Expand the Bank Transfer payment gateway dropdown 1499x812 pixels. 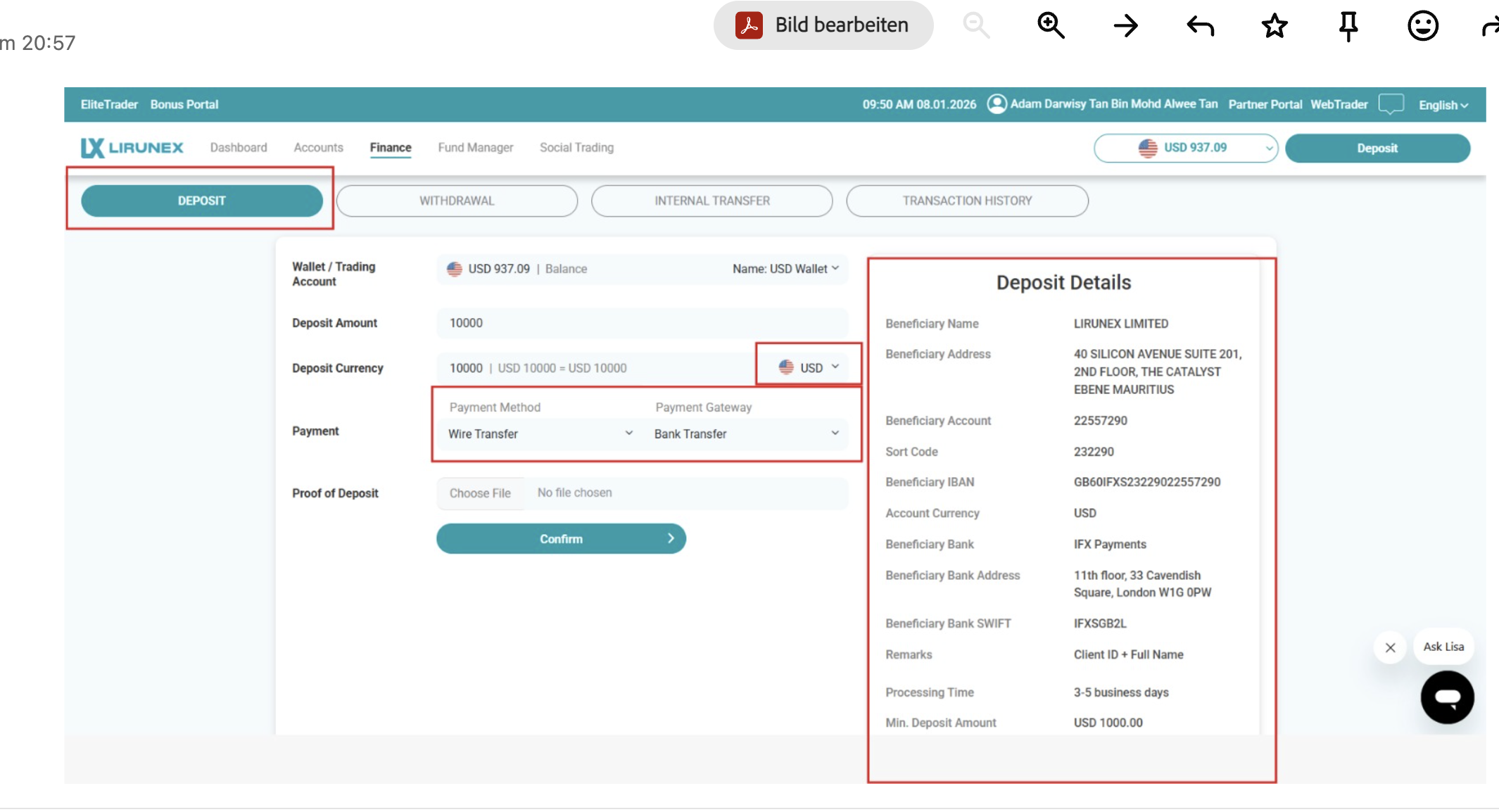(746, 433)
